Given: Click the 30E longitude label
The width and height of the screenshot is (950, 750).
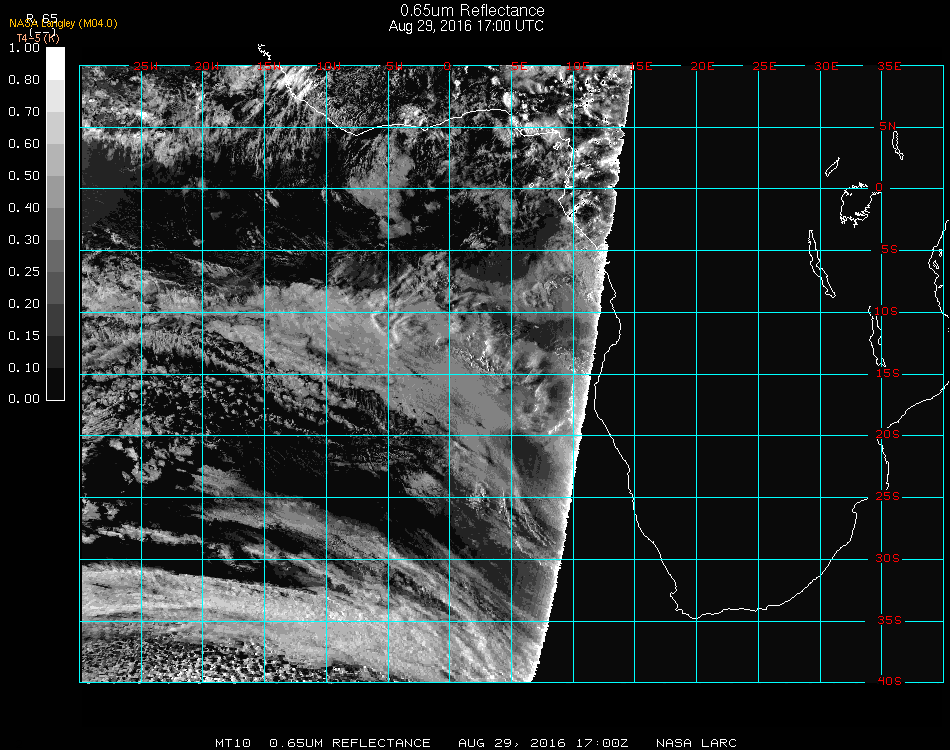Looking at the screenshot, I should (826, 66).
